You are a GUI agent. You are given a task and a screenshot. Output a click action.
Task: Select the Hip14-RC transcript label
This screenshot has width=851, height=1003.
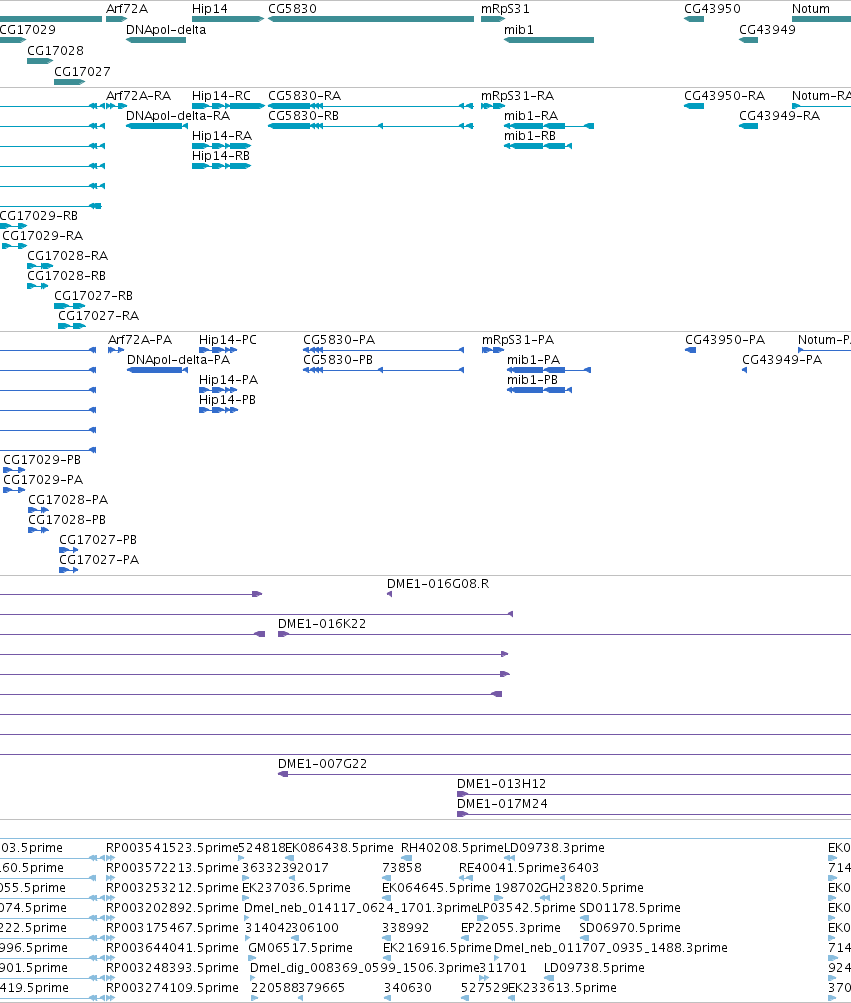(221, 96)
